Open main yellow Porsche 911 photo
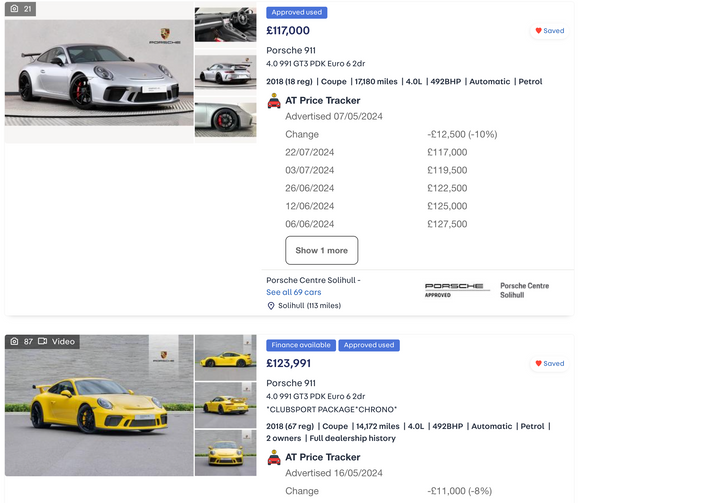Image resolution: width=720 pixels, height=503 pixels. [99, 405]
